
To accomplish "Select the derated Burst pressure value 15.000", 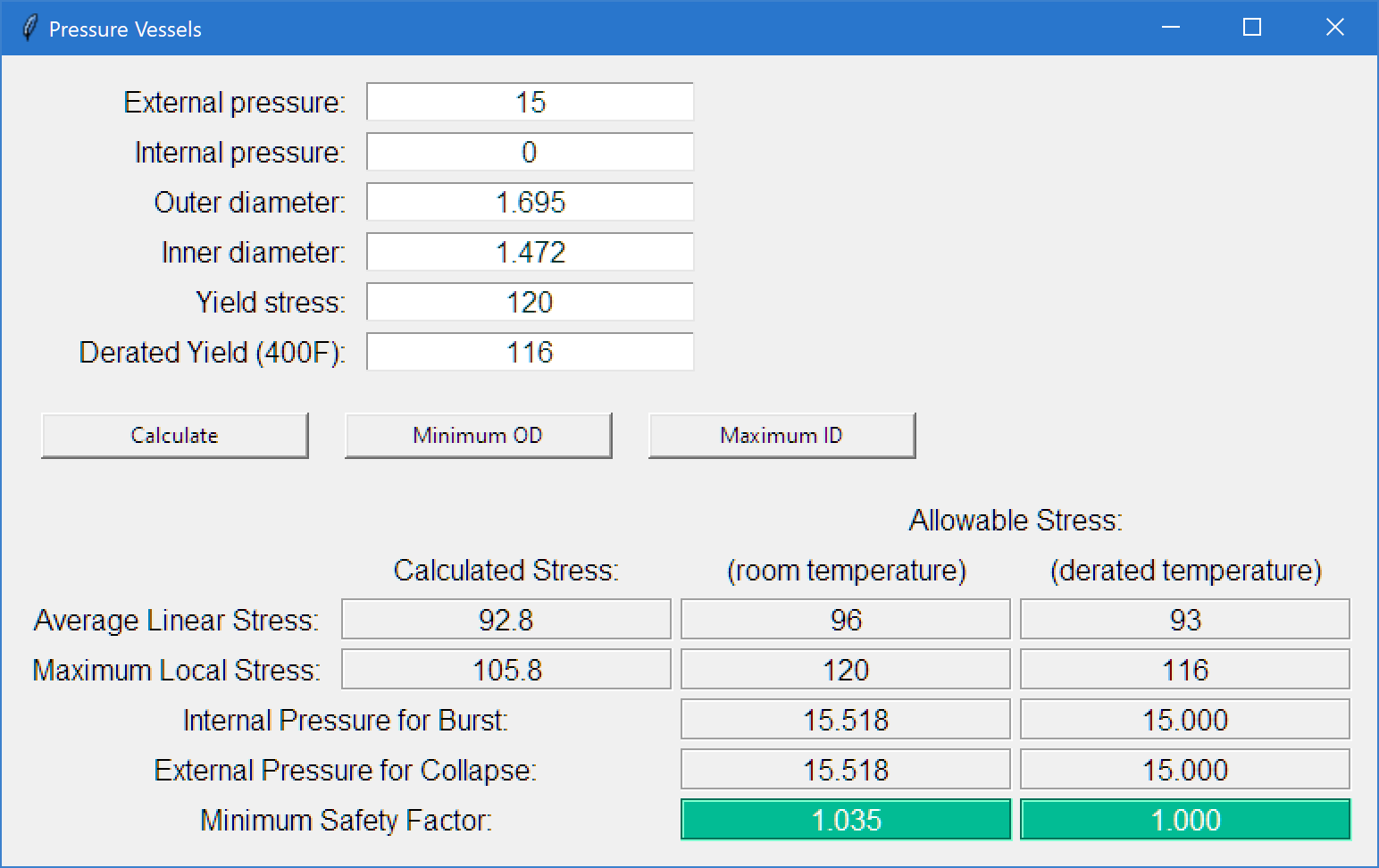I will [x=1185, y=720].
